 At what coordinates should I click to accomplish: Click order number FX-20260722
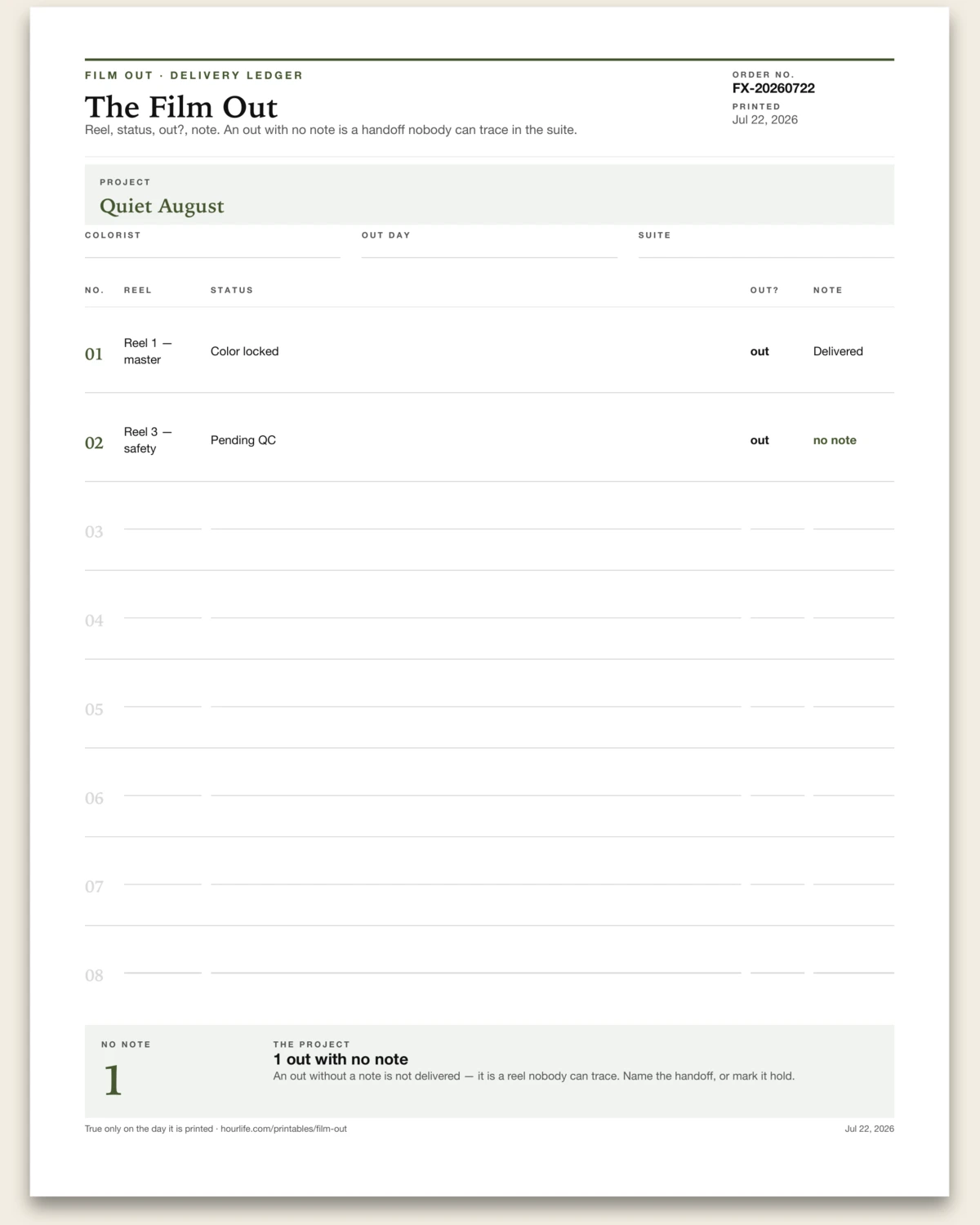[x=773, y=88]
